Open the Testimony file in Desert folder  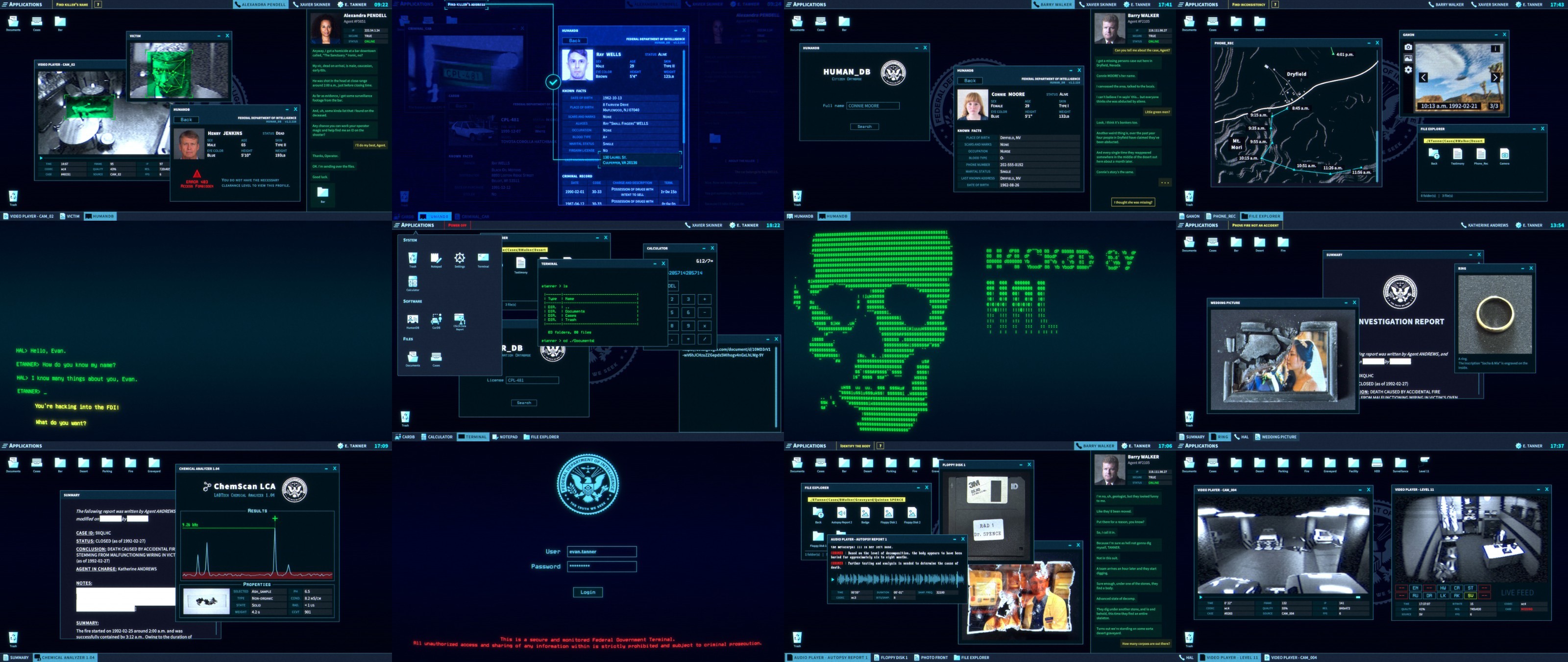[1457, 156]
